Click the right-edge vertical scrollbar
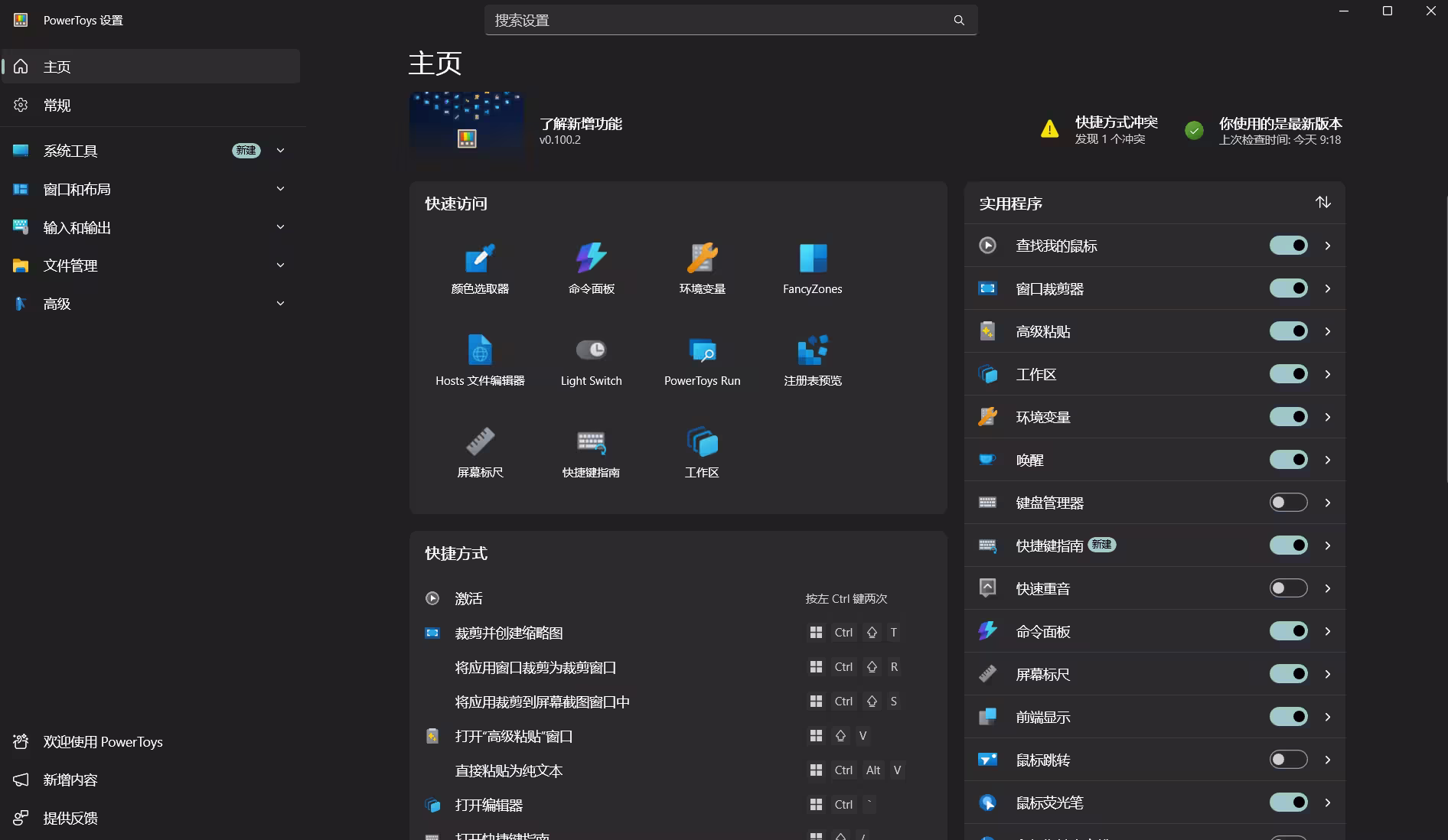The image size is (1448, 840). (1445, 340)
